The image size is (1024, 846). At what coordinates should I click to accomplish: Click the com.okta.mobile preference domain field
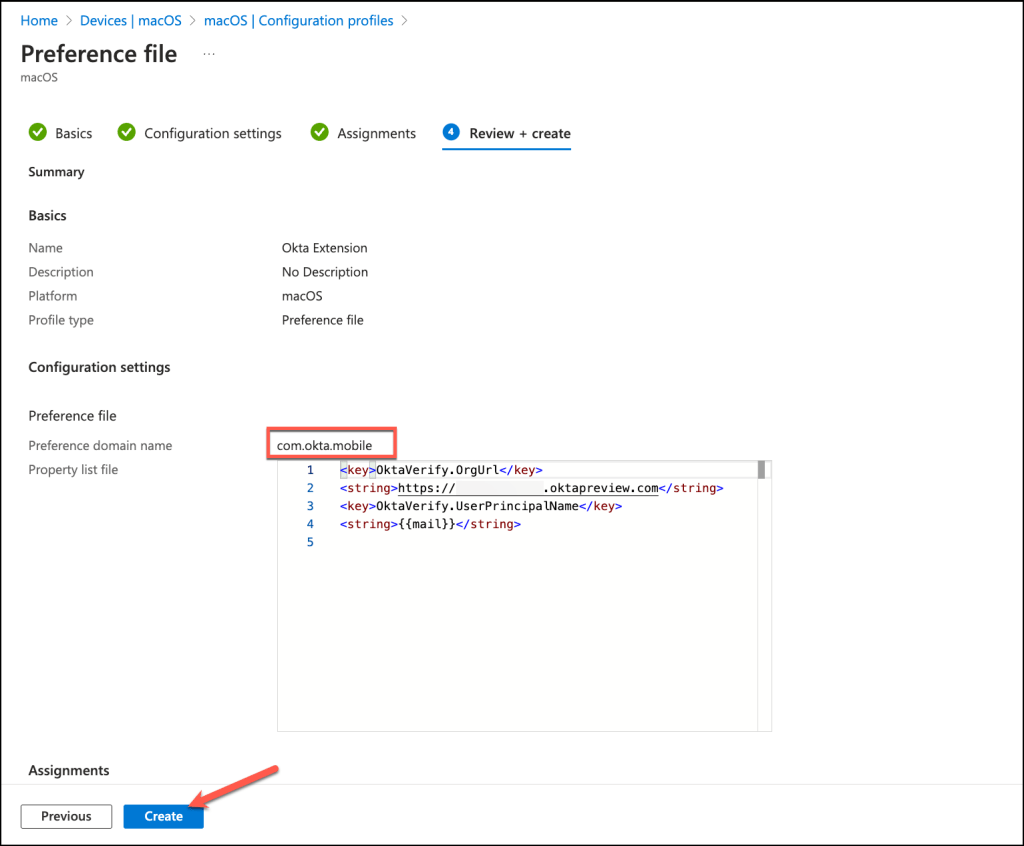coord(331,445)
